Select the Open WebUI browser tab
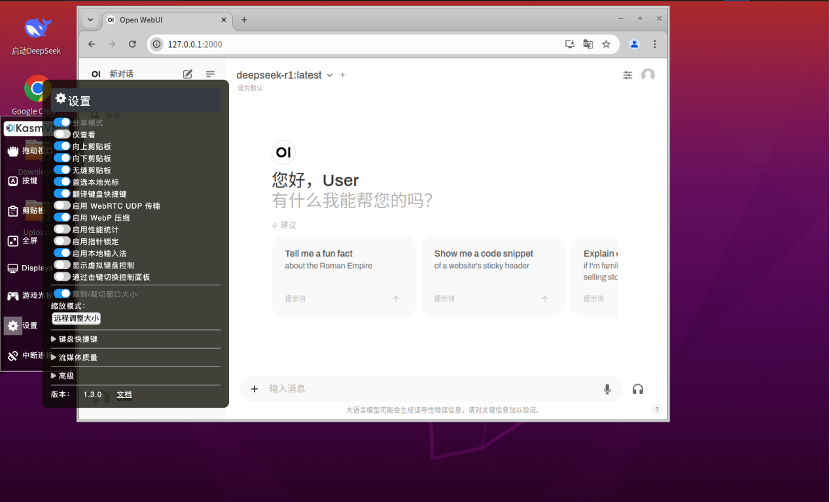The height and width of the screenshot is (502, 830). 166,20
